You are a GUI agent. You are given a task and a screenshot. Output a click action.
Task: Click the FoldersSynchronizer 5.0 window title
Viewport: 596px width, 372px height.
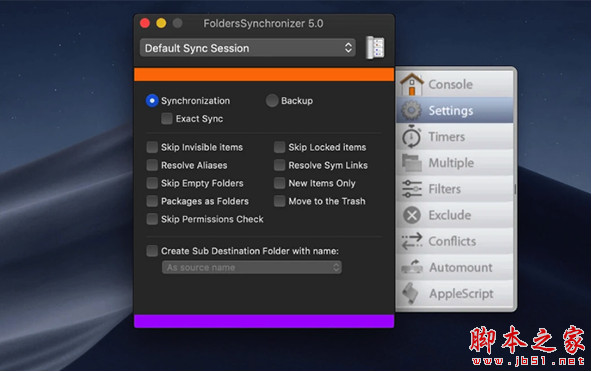(263, 24)
